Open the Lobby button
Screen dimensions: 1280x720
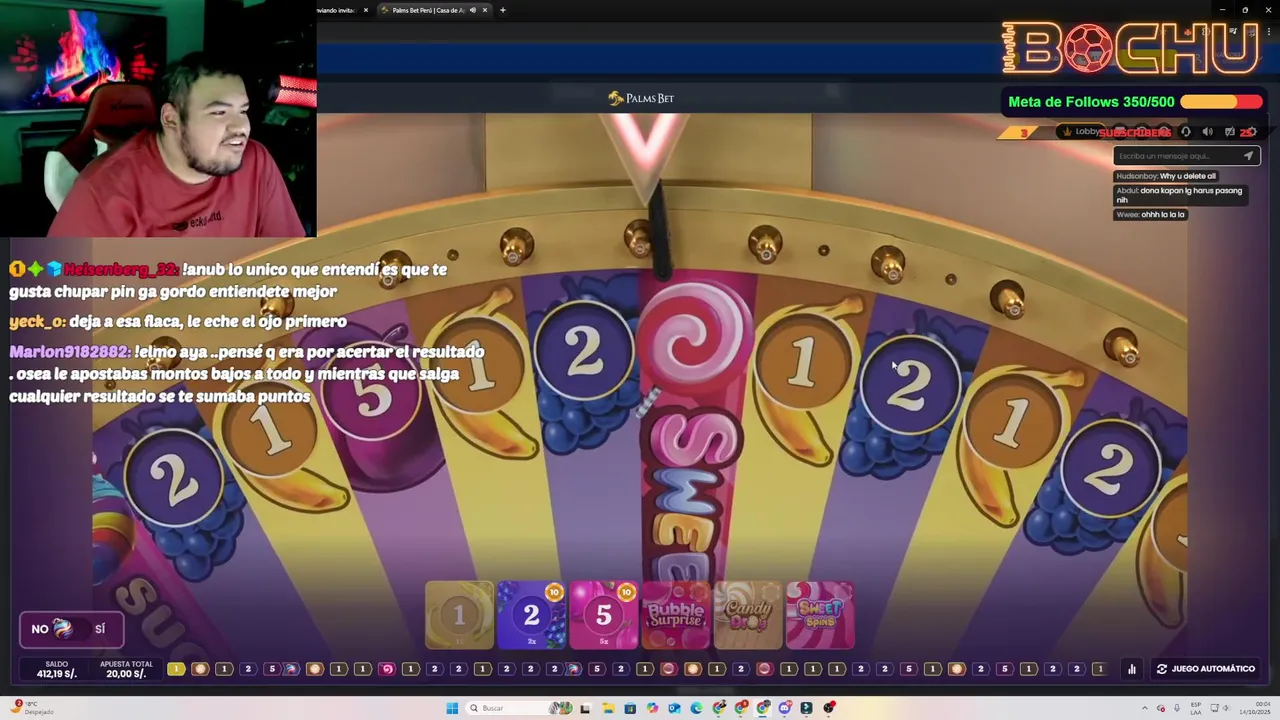(1080, 132)
